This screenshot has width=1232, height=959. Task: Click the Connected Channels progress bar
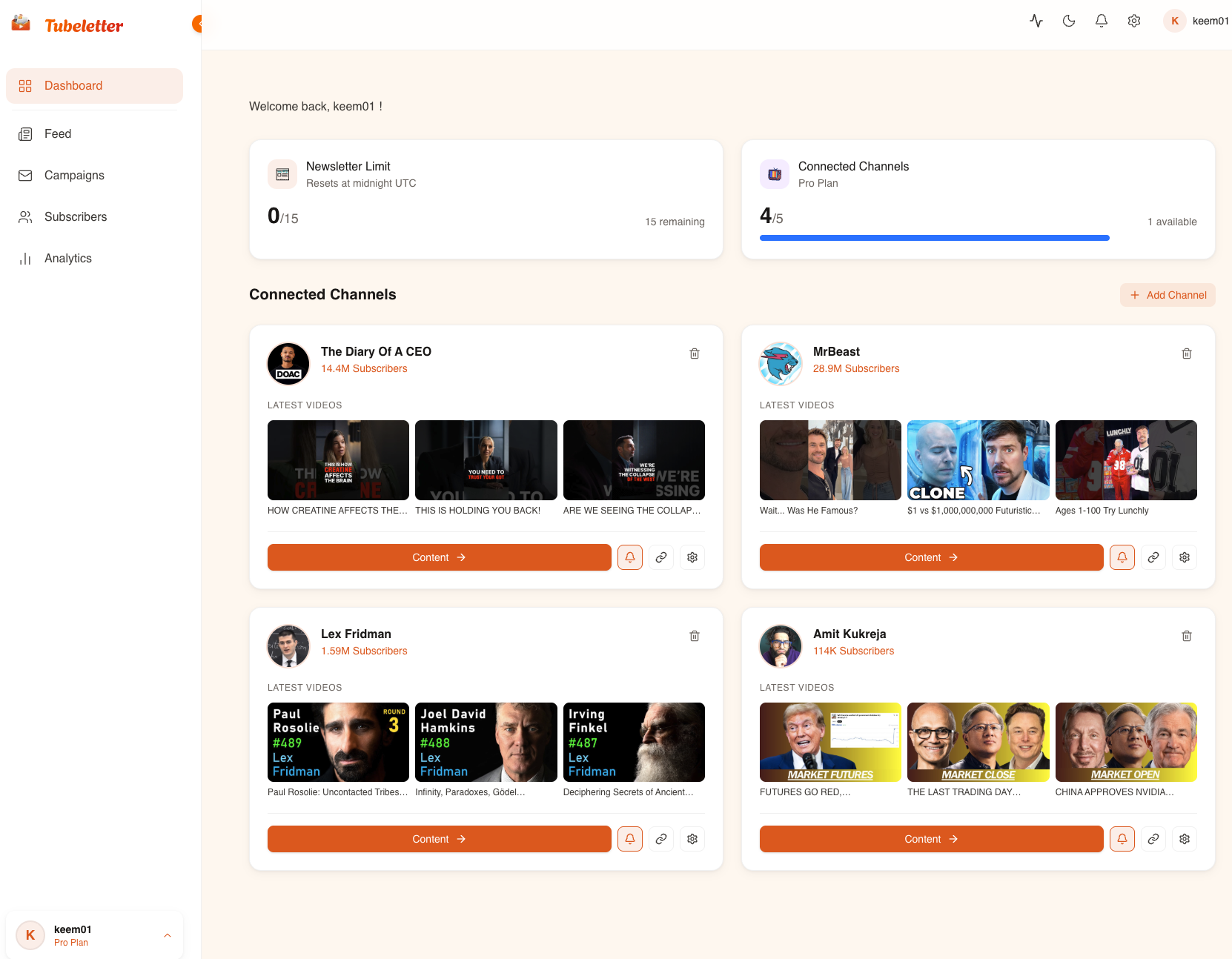tap(934, 237)
